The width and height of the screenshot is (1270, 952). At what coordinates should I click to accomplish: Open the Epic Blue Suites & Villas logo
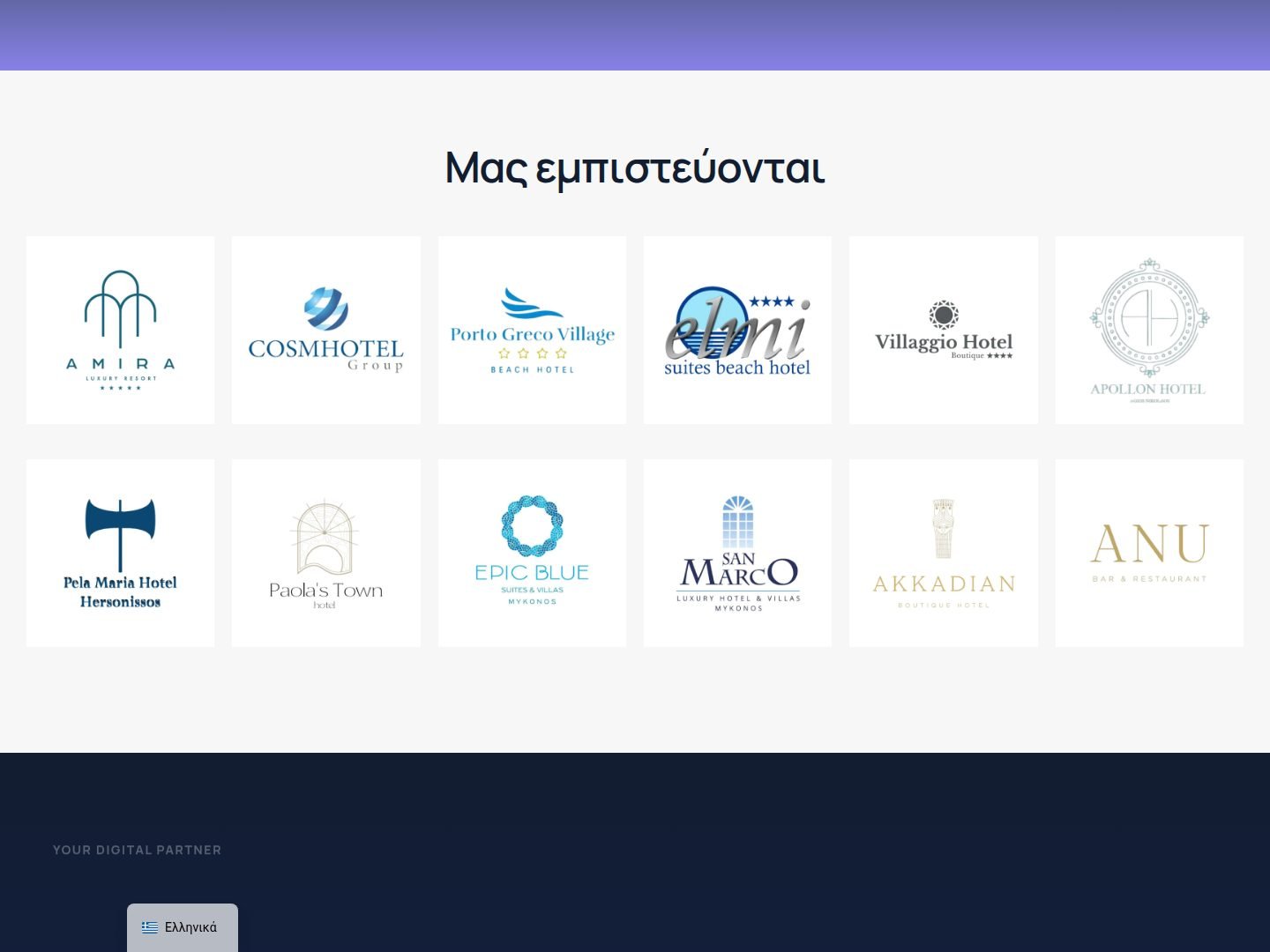click(532, 553)
